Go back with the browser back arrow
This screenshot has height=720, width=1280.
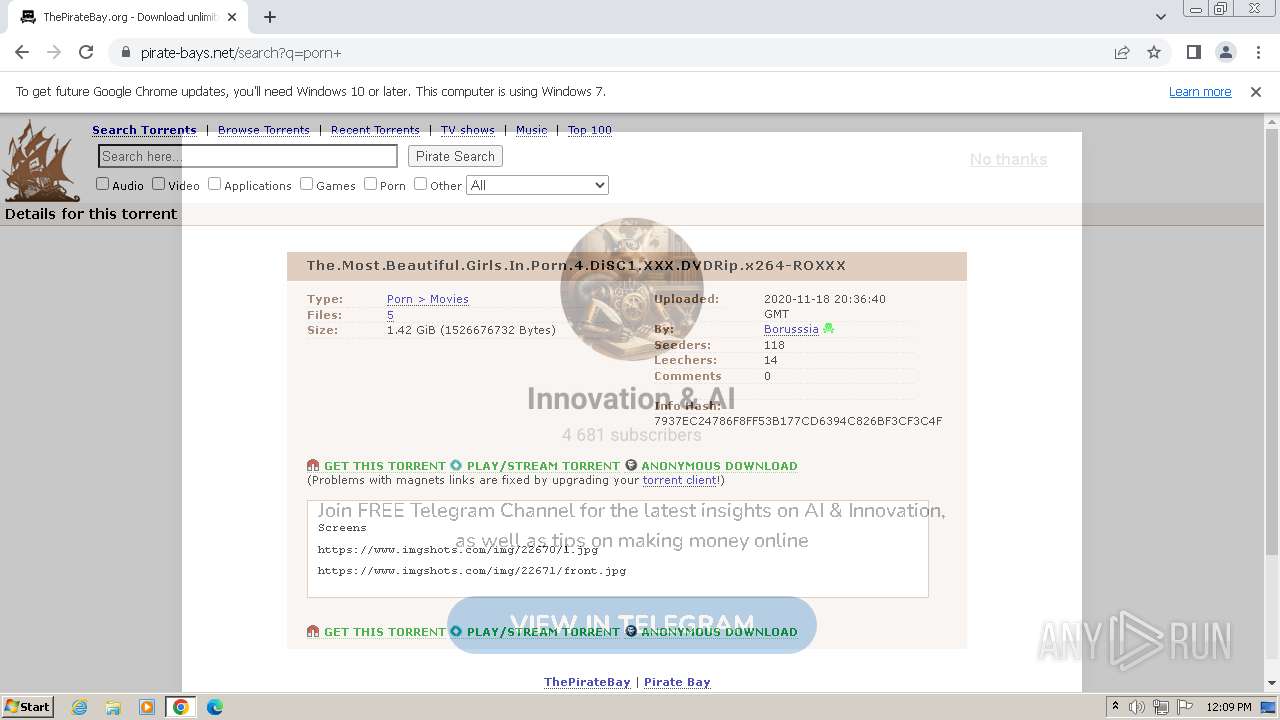pos(22,53)
